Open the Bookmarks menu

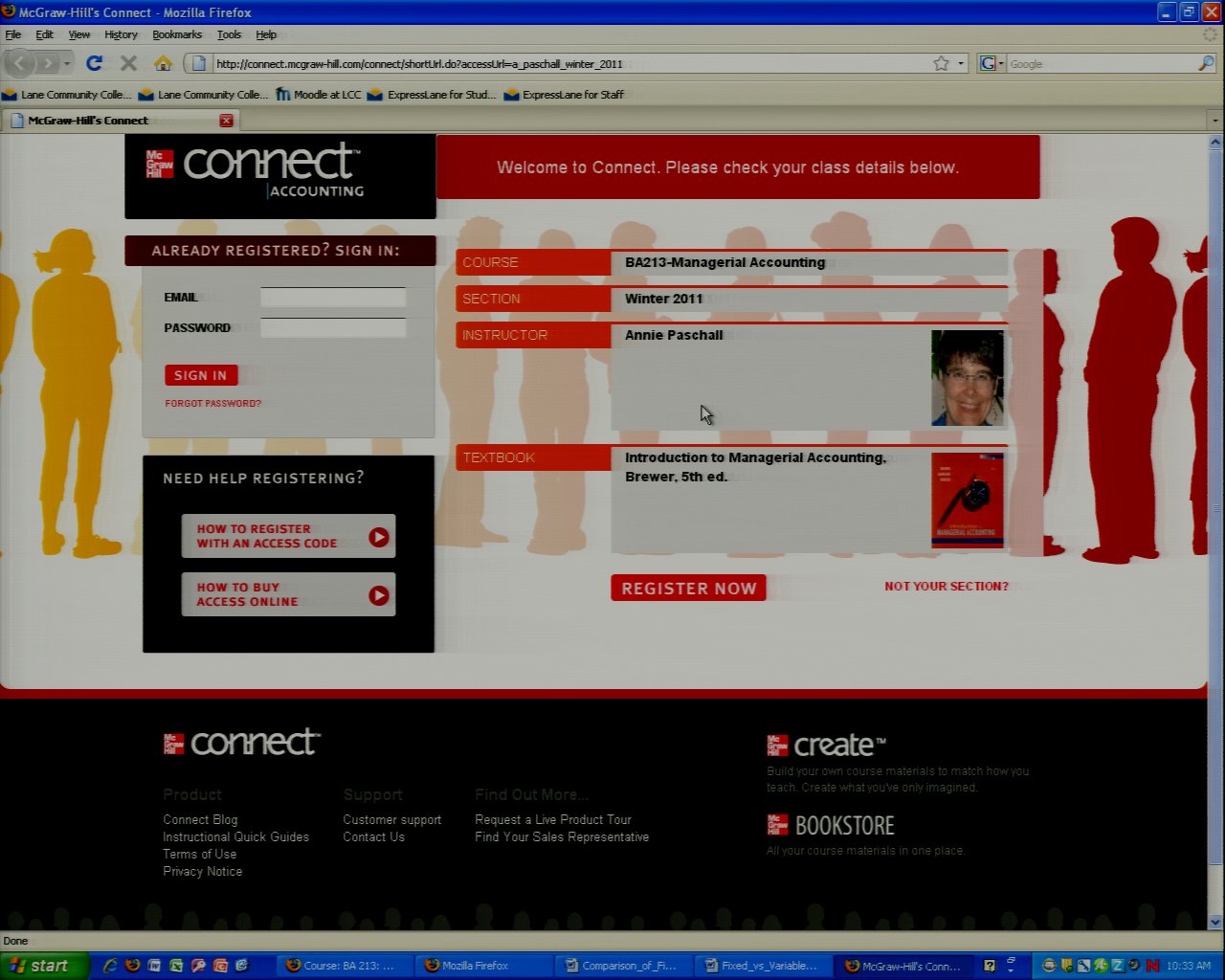[177, 34]
